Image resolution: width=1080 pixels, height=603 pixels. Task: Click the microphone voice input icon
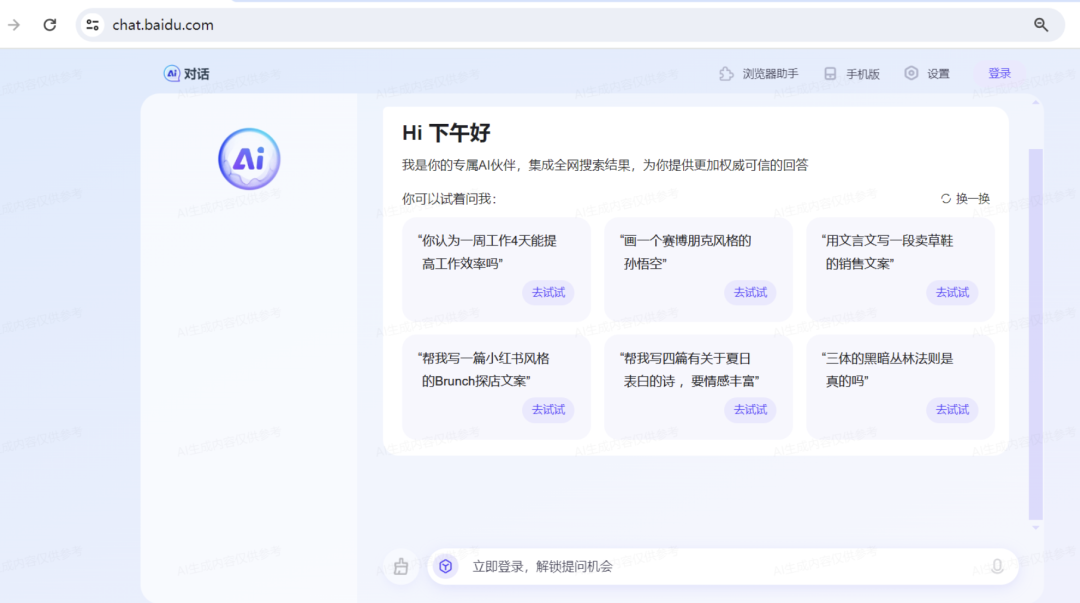click(x=996, y=567)
